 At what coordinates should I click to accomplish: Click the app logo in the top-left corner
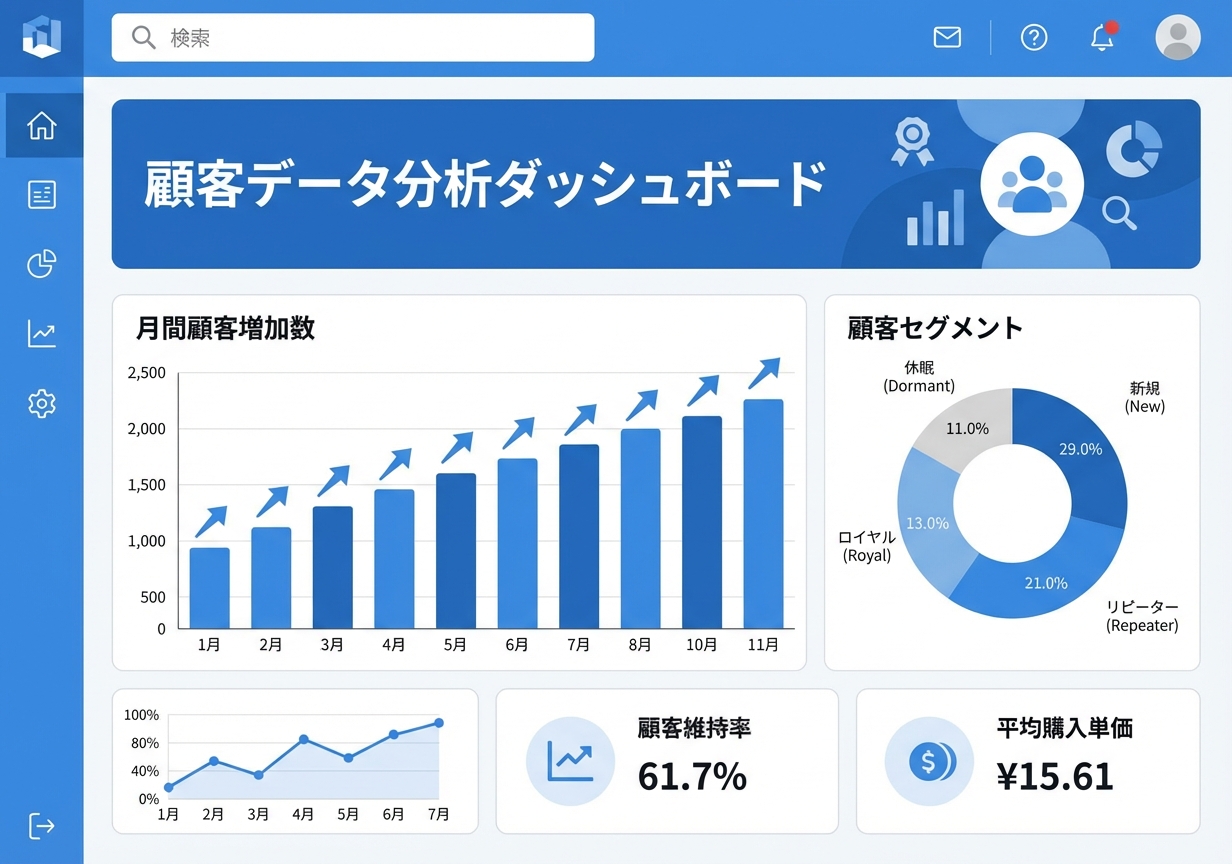click(x=41, y=38)
